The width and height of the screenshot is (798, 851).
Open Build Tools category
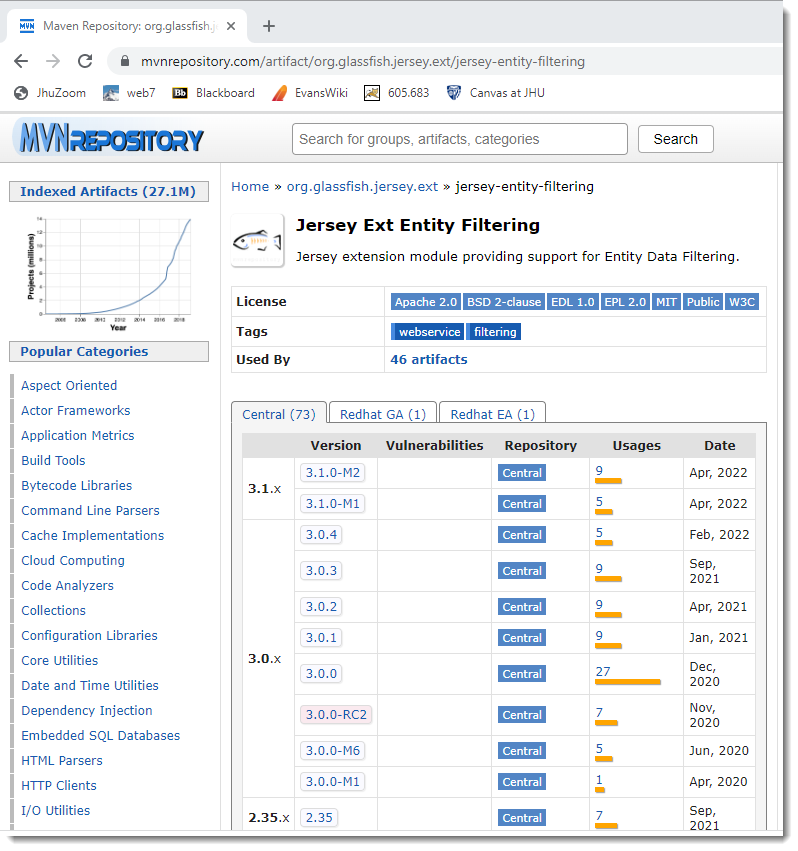coord(53,460)
